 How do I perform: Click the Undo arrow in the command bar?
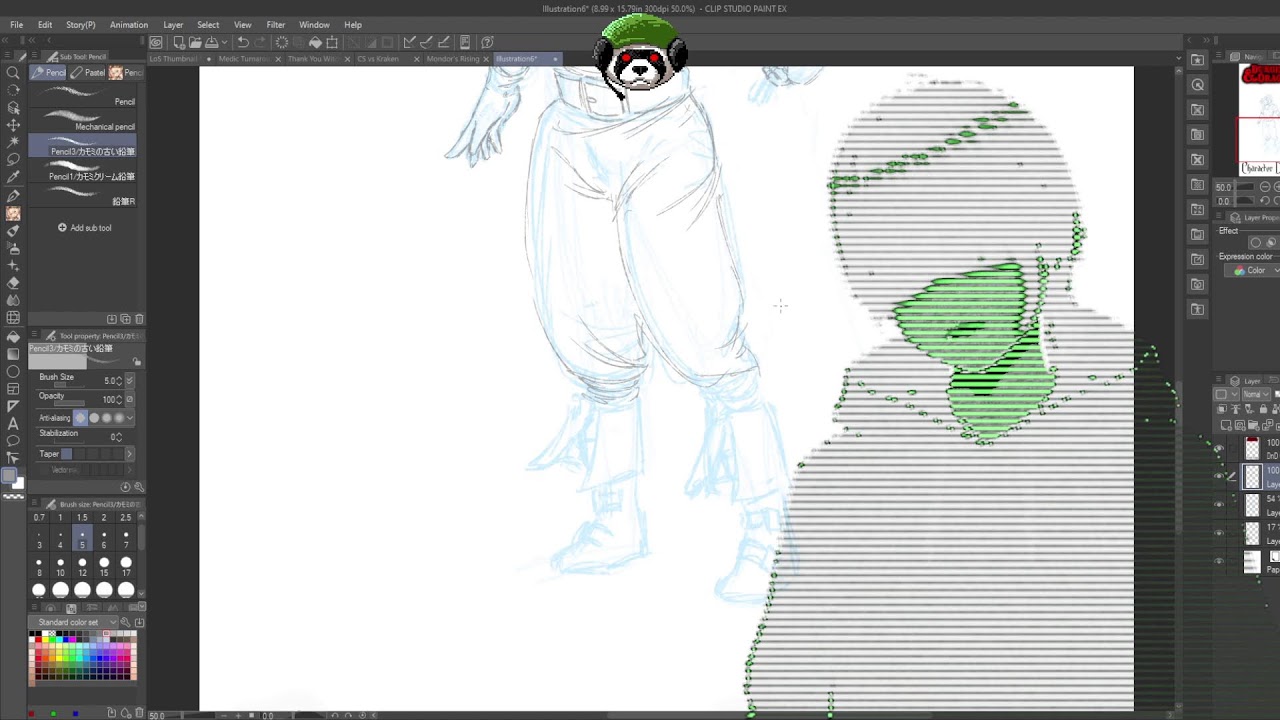point(243,42)
